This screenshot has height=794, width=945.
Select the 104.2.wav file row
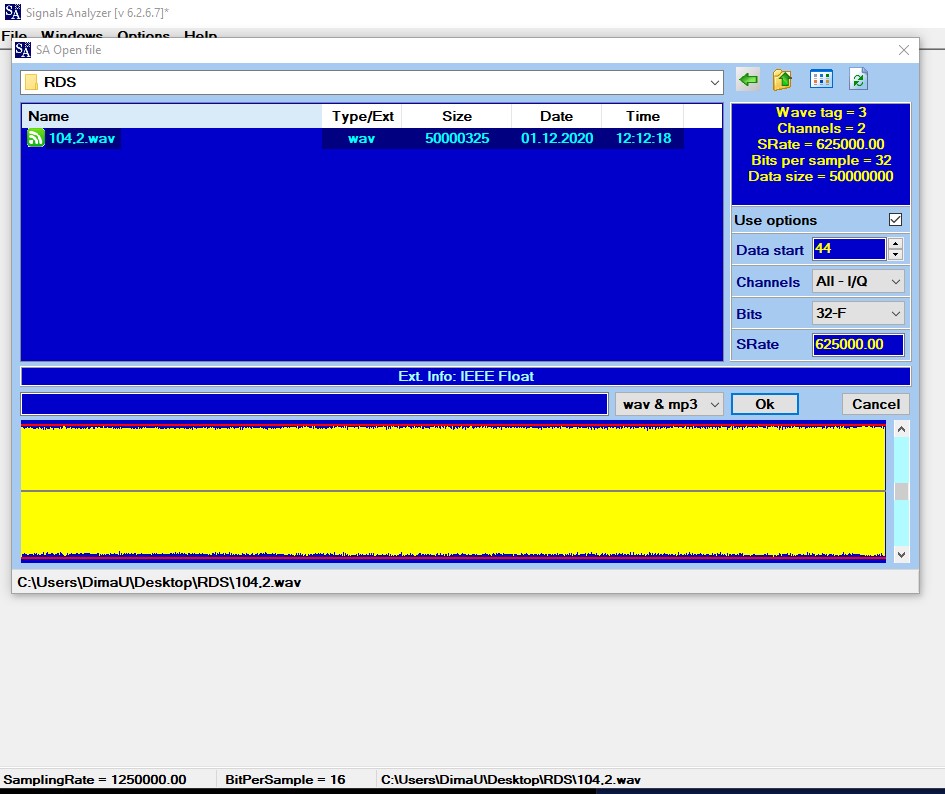(x=353, y=138)
